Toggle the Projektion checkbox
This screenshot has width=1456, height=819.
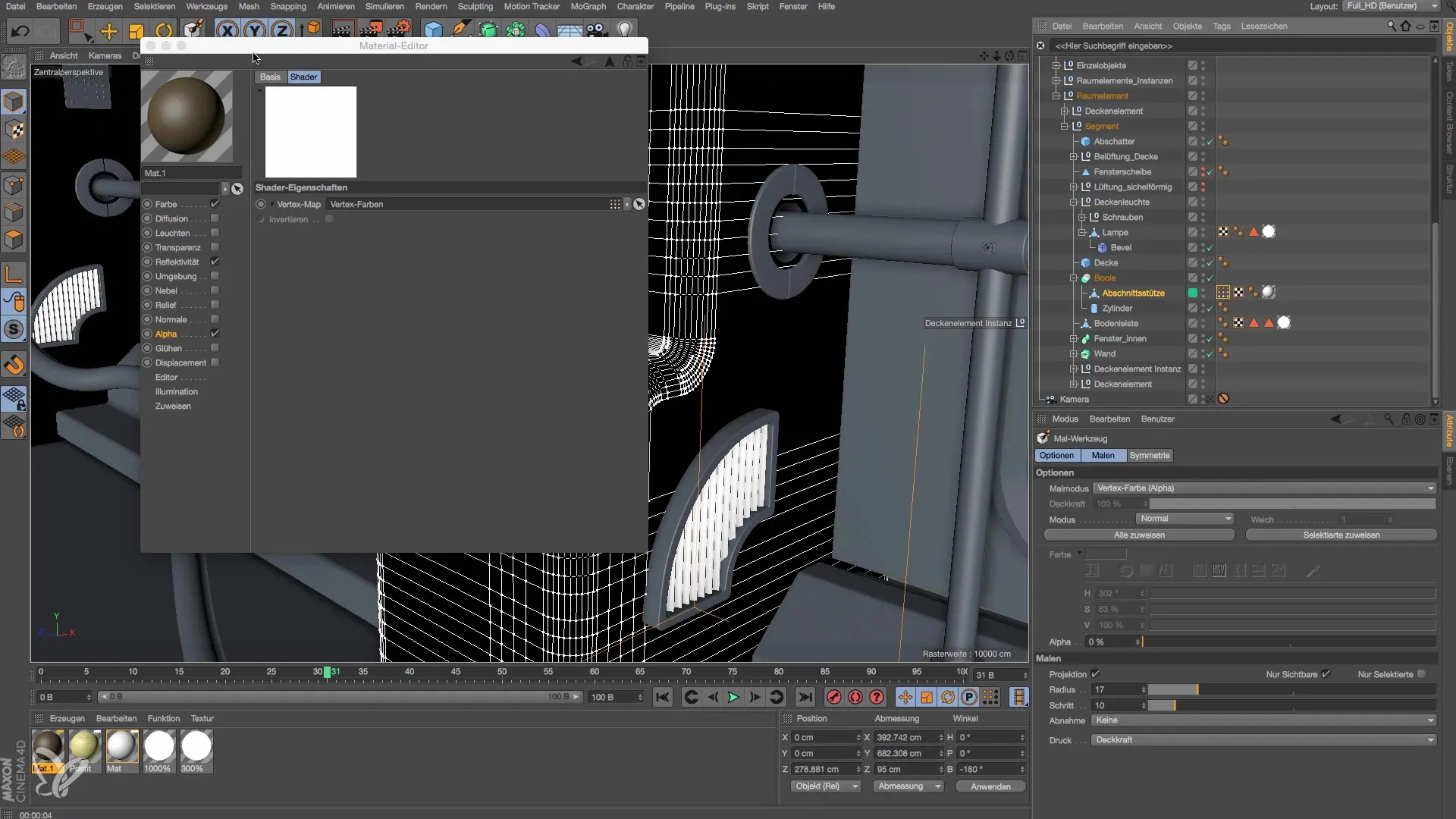1095,674
